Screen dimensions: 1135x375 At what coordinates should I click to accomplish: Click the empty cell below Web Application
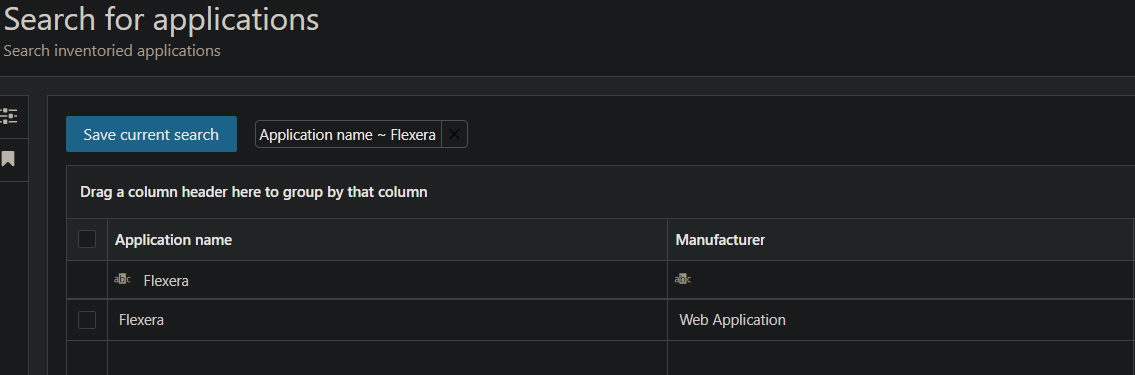click(900, 358)
